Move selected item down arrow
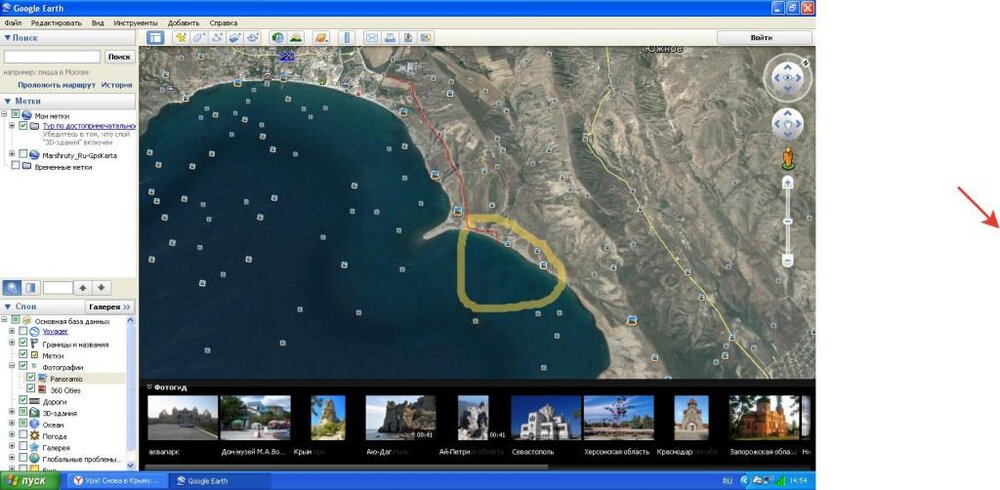 click(x=101, y=288)
